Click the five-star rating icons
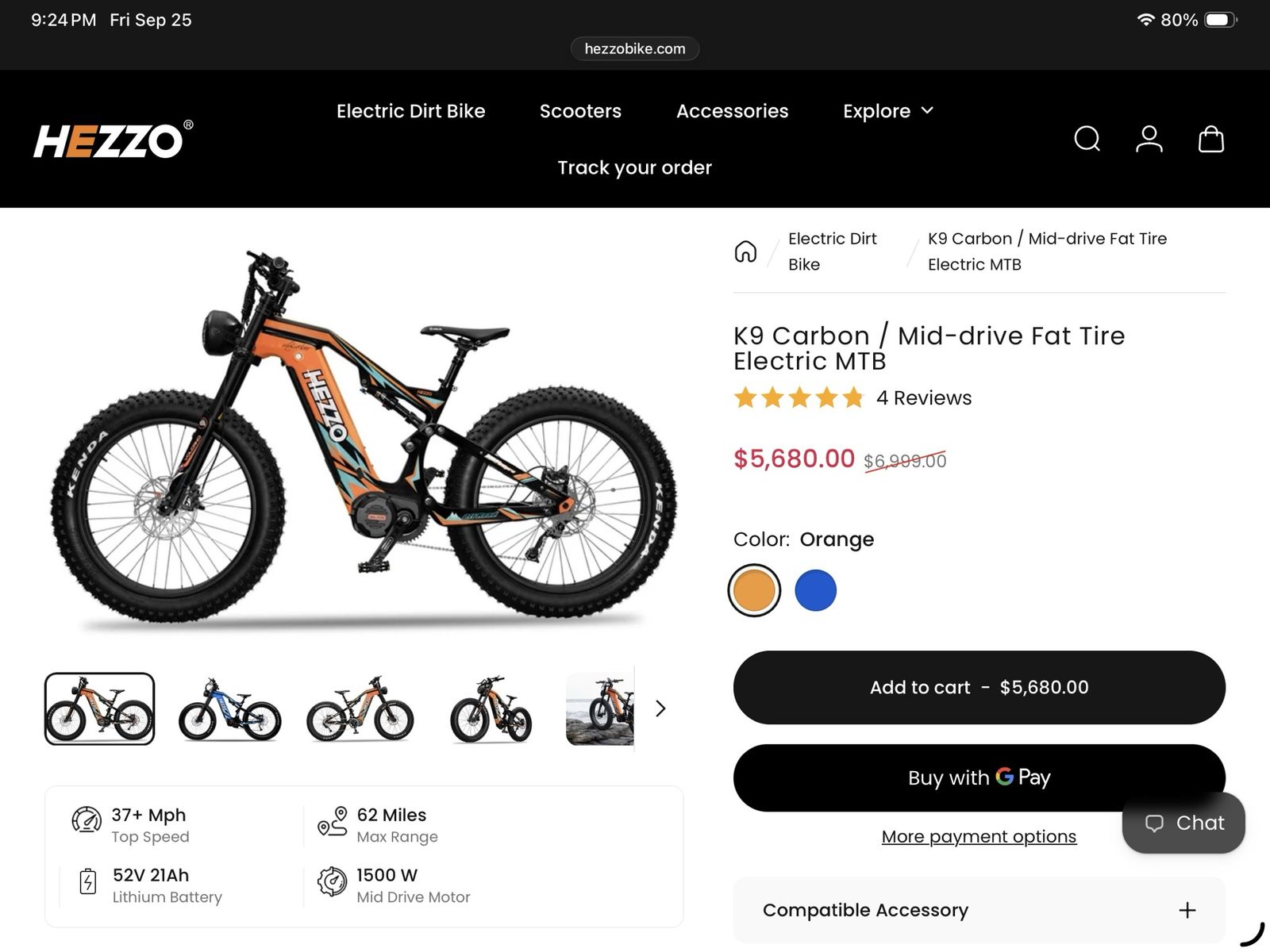This screenshot has height=952, width=1270. pos(799,397)
